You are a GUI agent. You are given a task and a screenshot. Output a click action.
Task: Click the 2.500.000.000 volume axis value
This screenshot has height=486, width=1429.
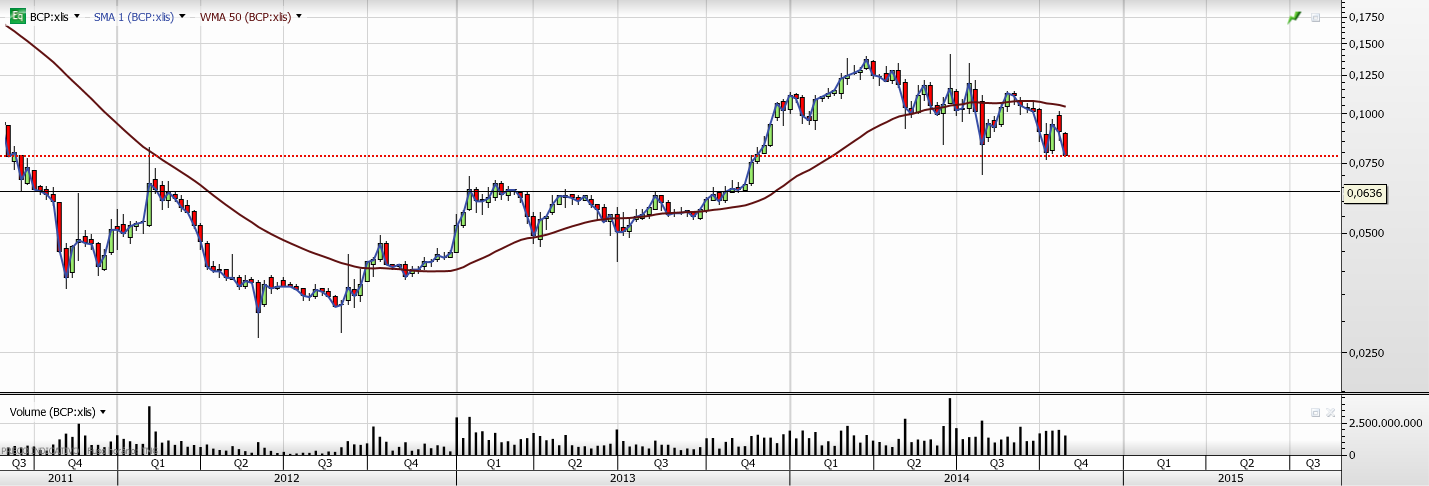[x=1385, y=423]
